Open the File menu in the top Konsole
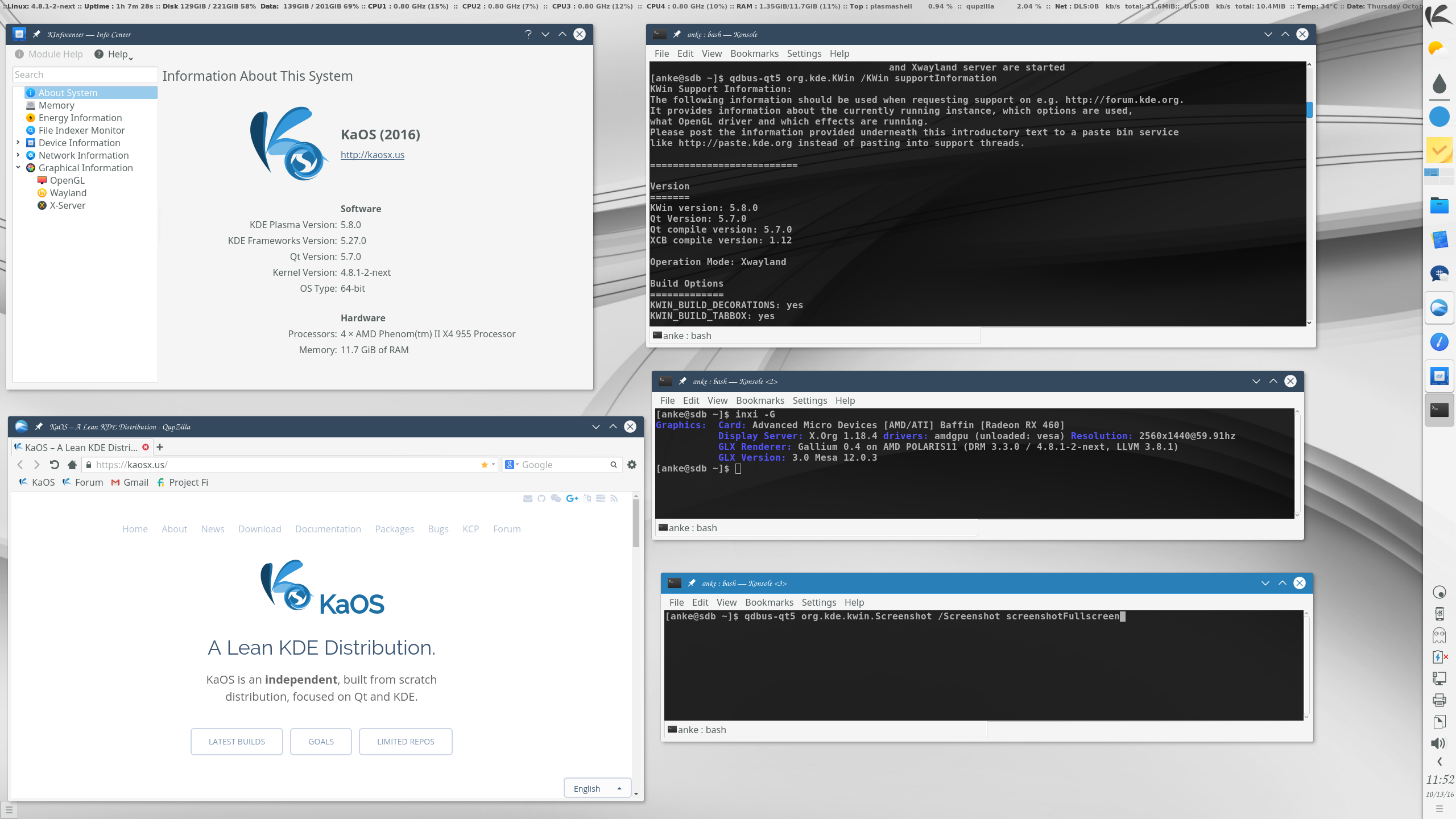 click(x=661, y=53)
